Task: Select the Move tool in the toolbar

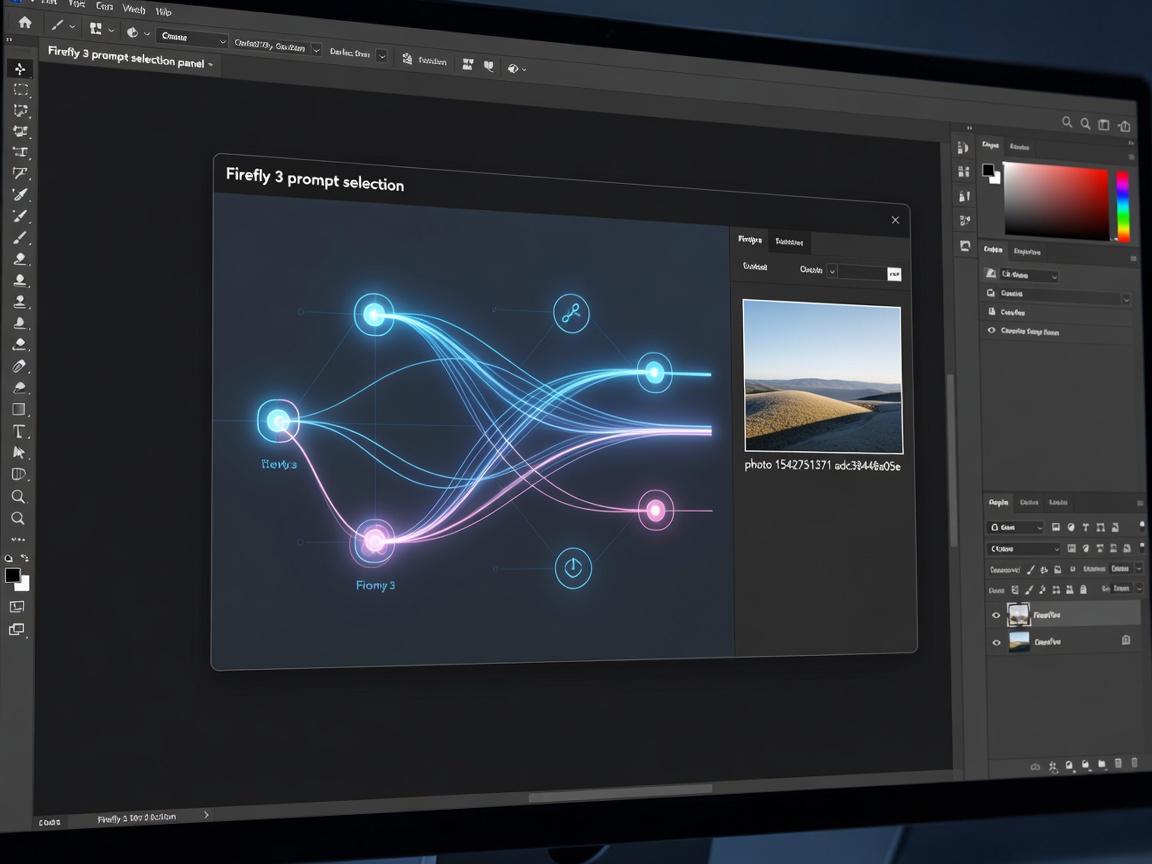Action: tap(20, 68)
